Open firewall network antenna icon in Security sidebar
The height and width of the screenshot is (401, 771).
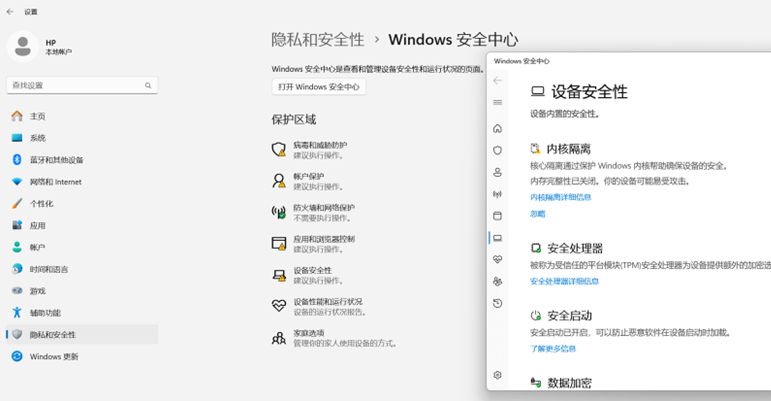[498, 194]
